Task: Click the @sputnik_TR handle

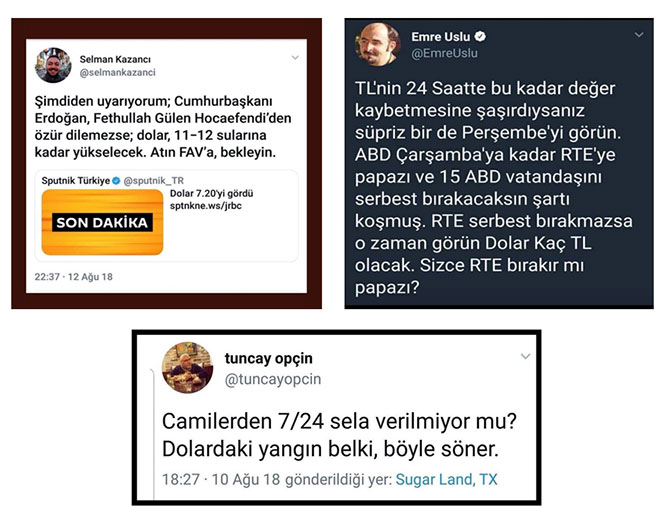Action: coord(153,181)
